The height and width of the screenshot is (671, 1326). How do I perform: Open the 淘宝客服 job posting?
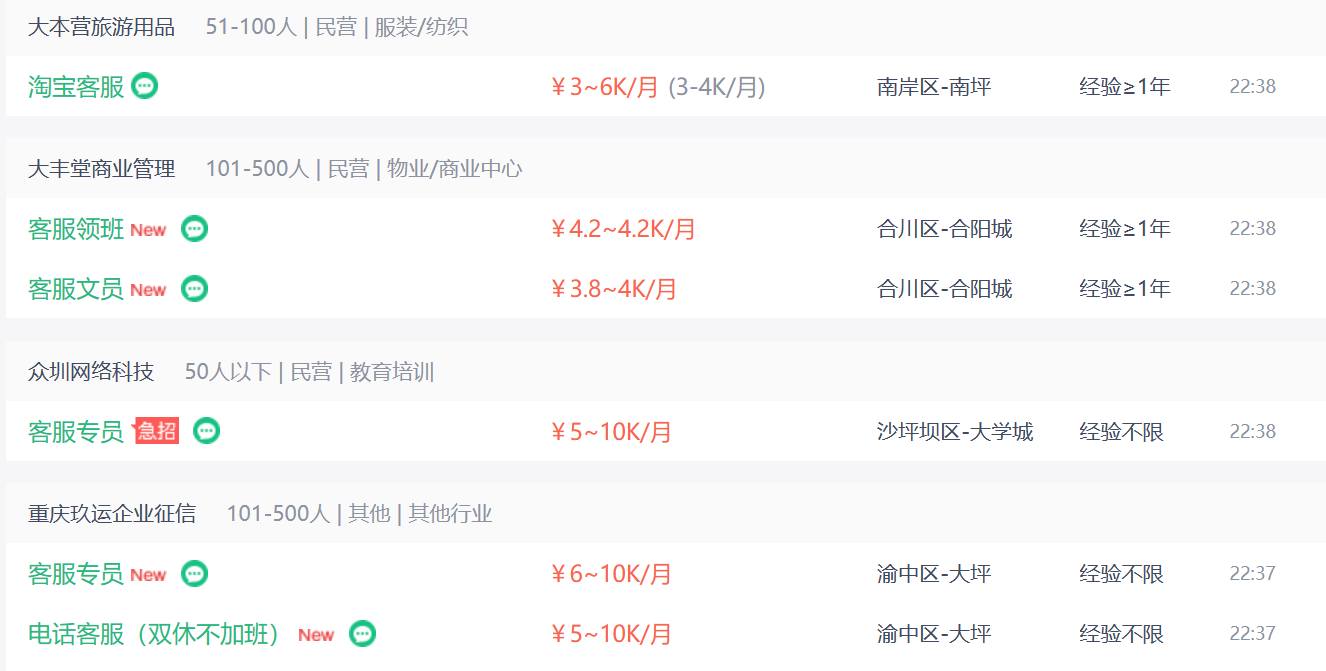[x=76, y=87]
